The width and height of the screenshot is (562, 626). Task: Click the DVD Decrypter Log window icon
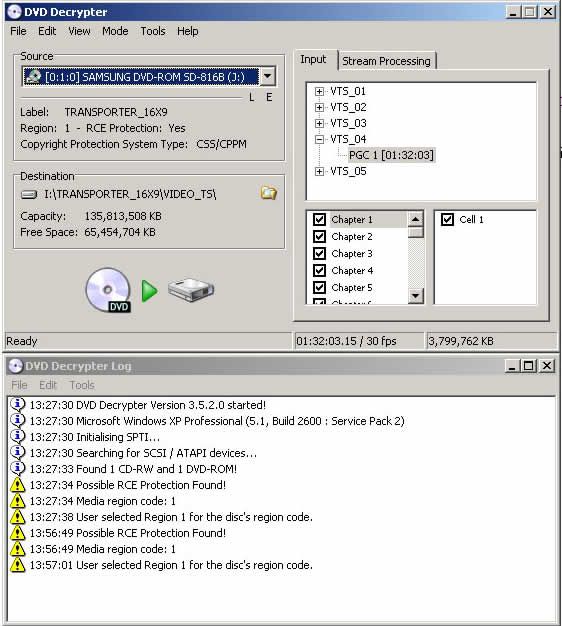(x=16, y=366)
